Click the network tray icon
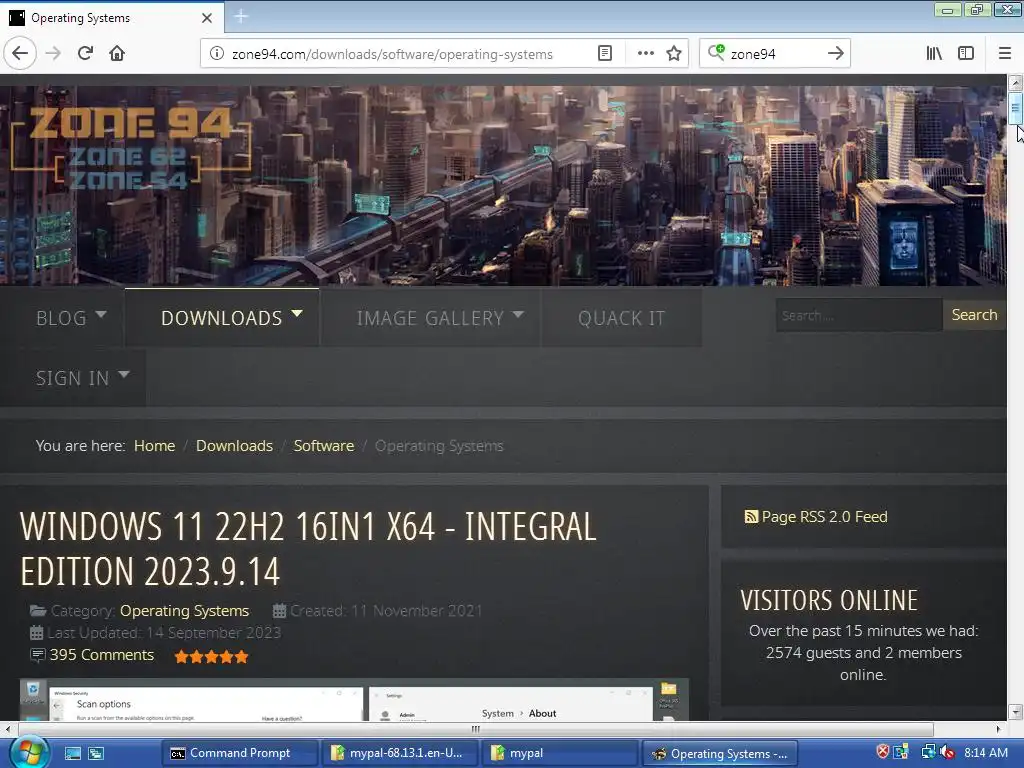This screenshot has height=768, width=1024. point(927,752)
